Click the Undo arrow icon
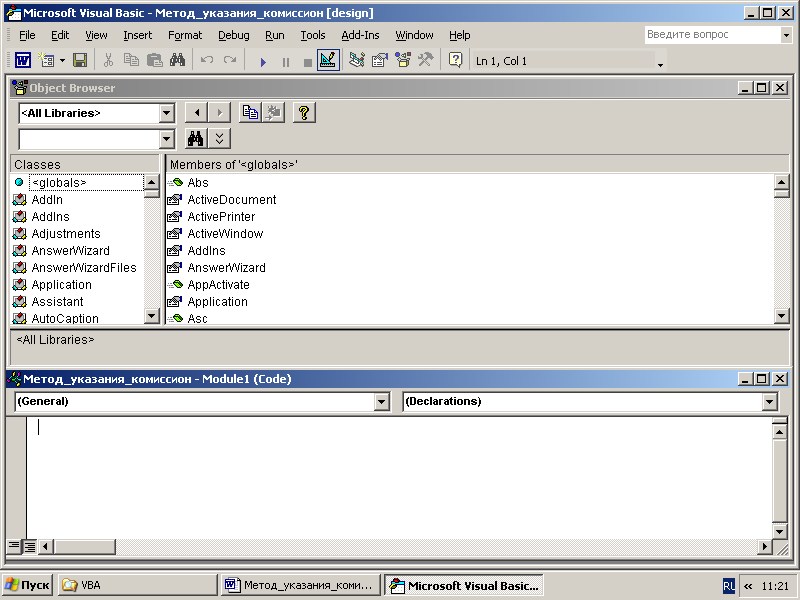Screen dimensions: 800x600 [x=207, y=61]
